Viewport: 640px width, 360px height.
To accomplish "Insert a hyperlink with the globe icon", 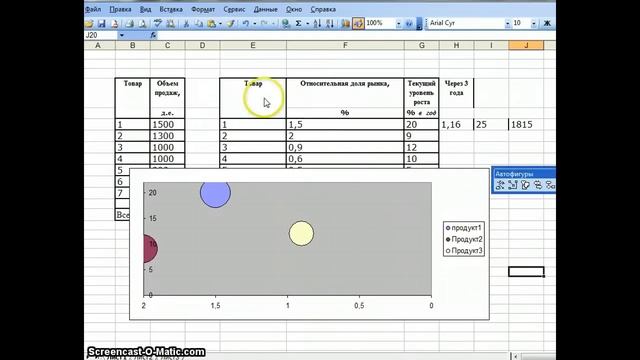I will coord(286,24).
